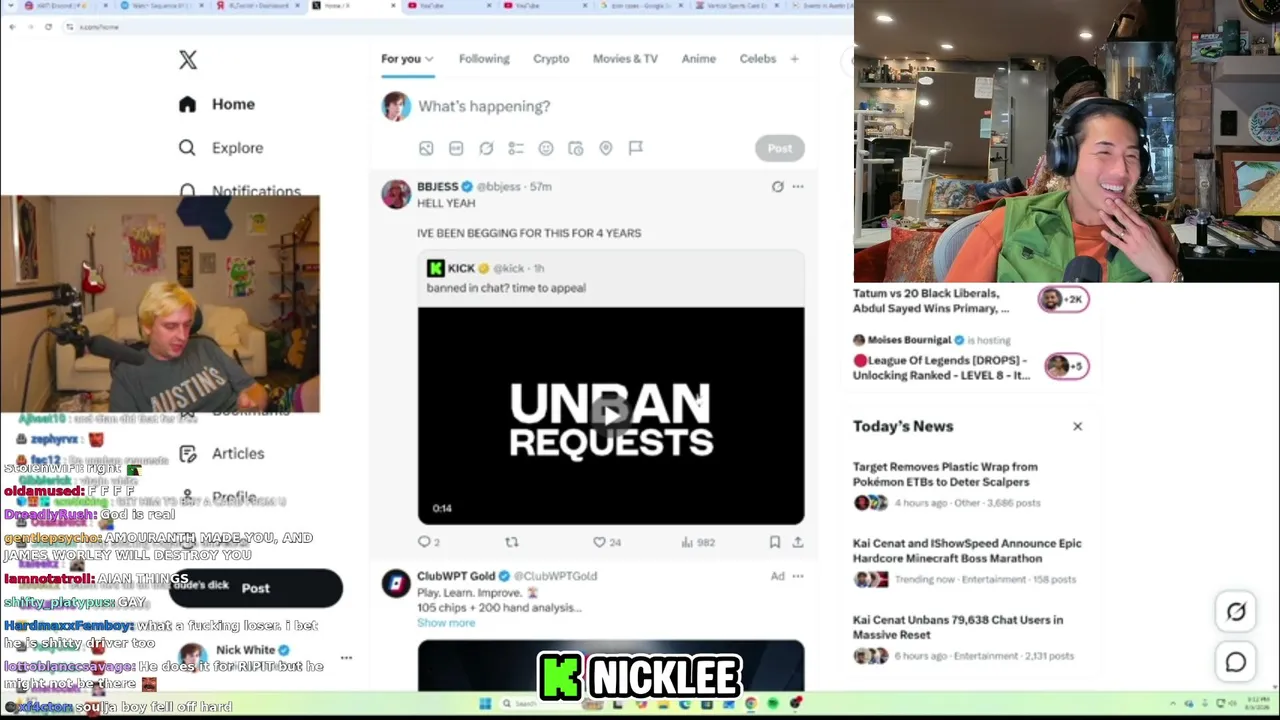
Task: Open ClubWPT Gold profile avatar
Action: click(x=396, y=584)
